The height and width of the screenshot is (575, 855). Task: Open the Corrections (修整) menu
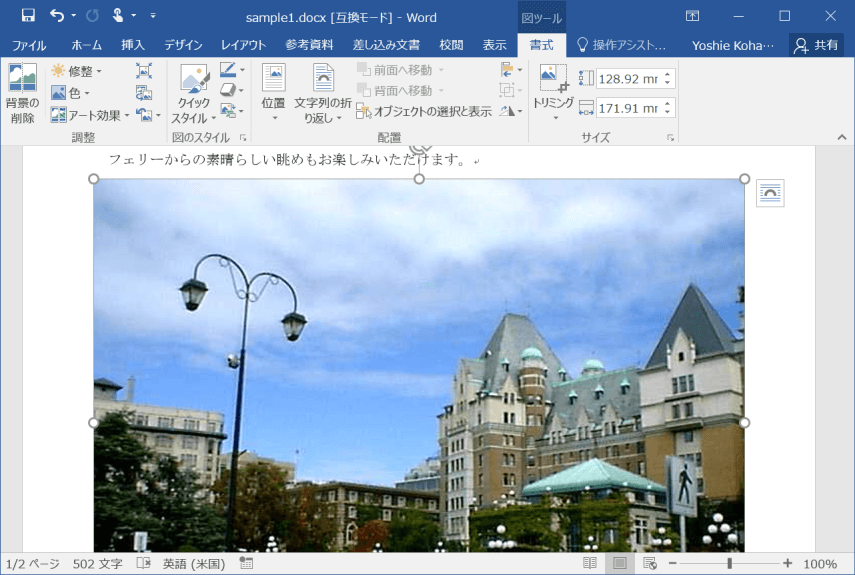point(77,71)
